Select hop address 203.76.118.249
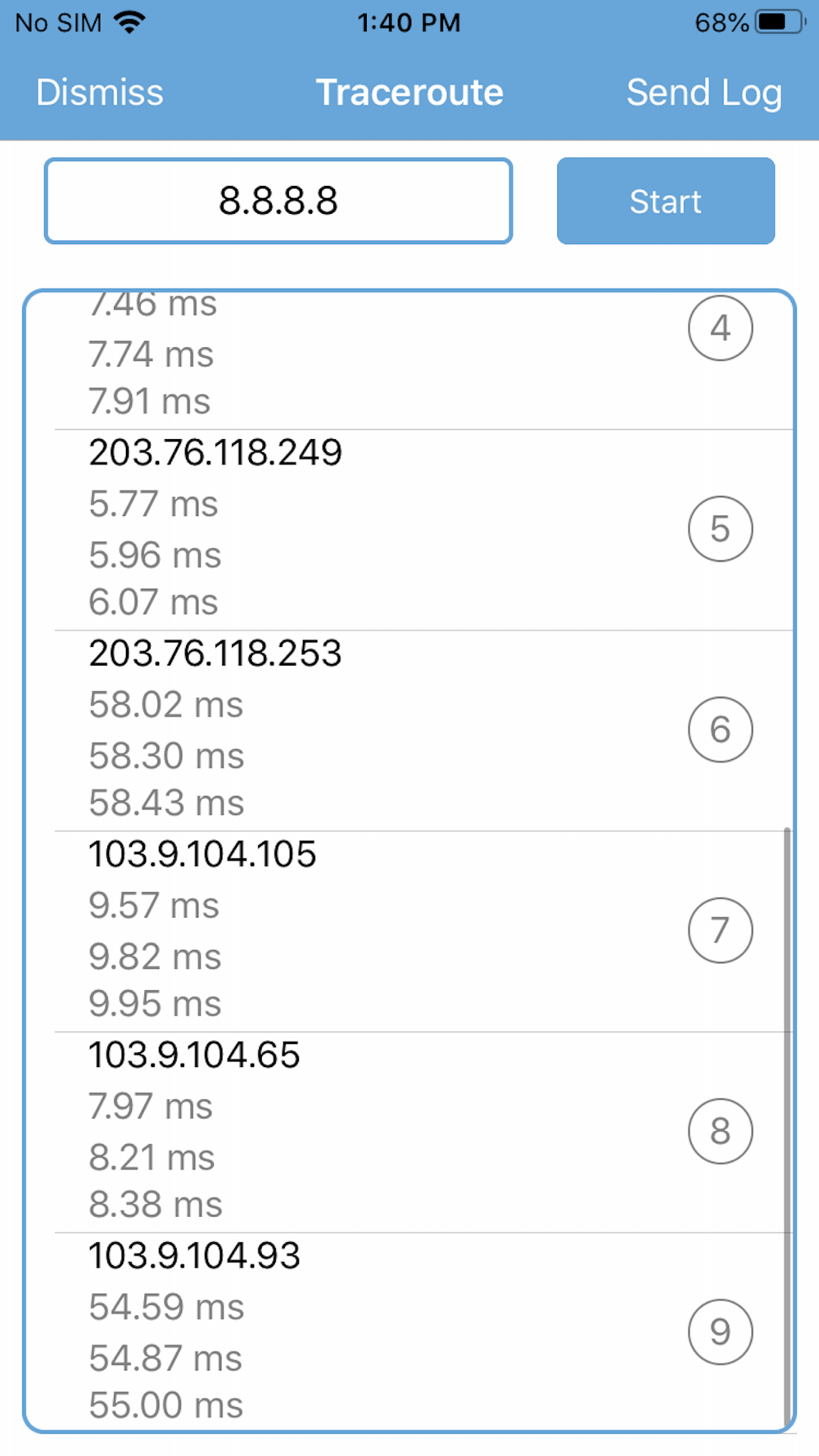The image size is (819, 1456). coord(215,452)
